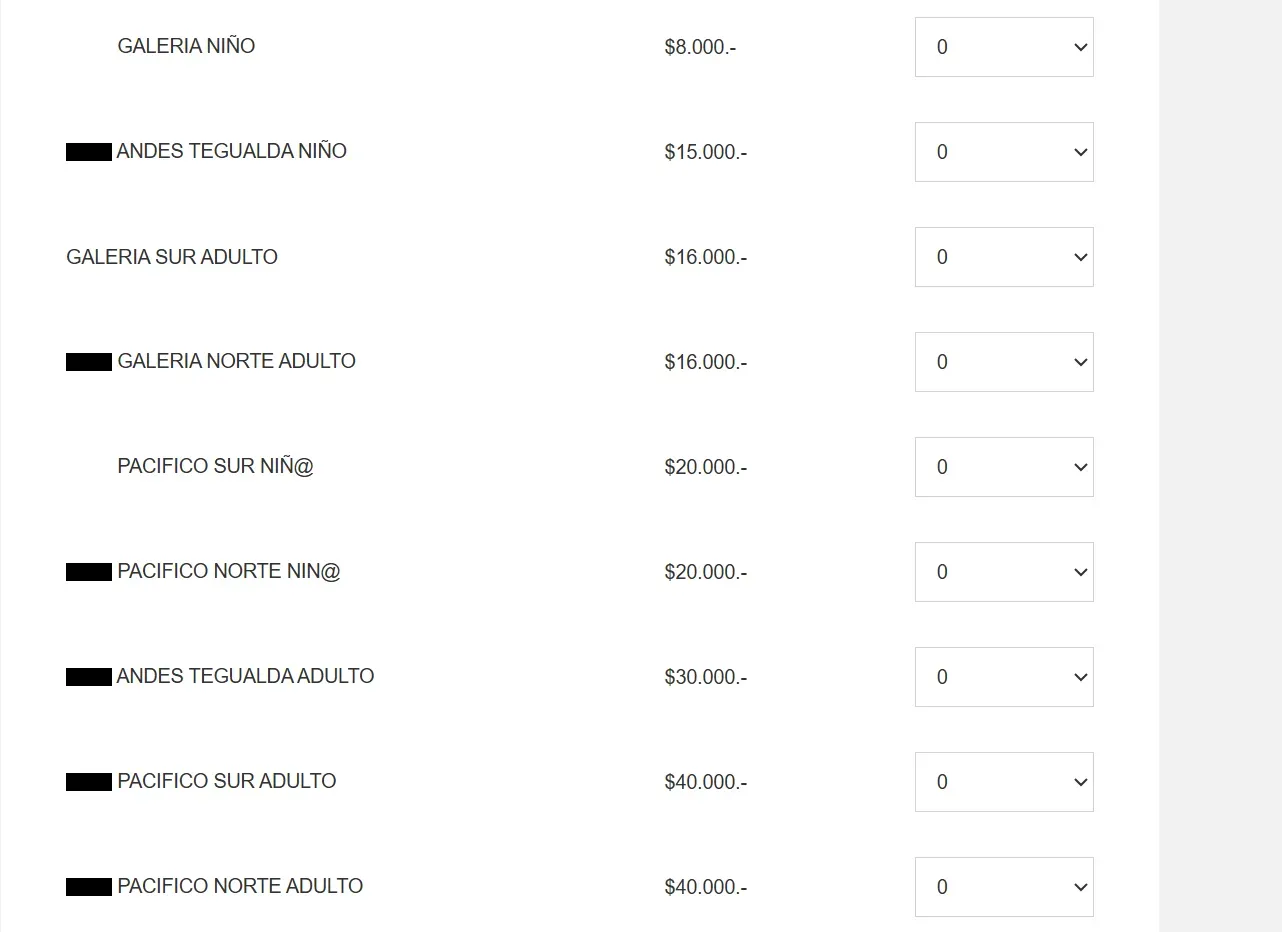Click the PACIFICO NORTE ADULTO label
The image size is (1282, 932).
pyautogui.click(x=240, y=886)
